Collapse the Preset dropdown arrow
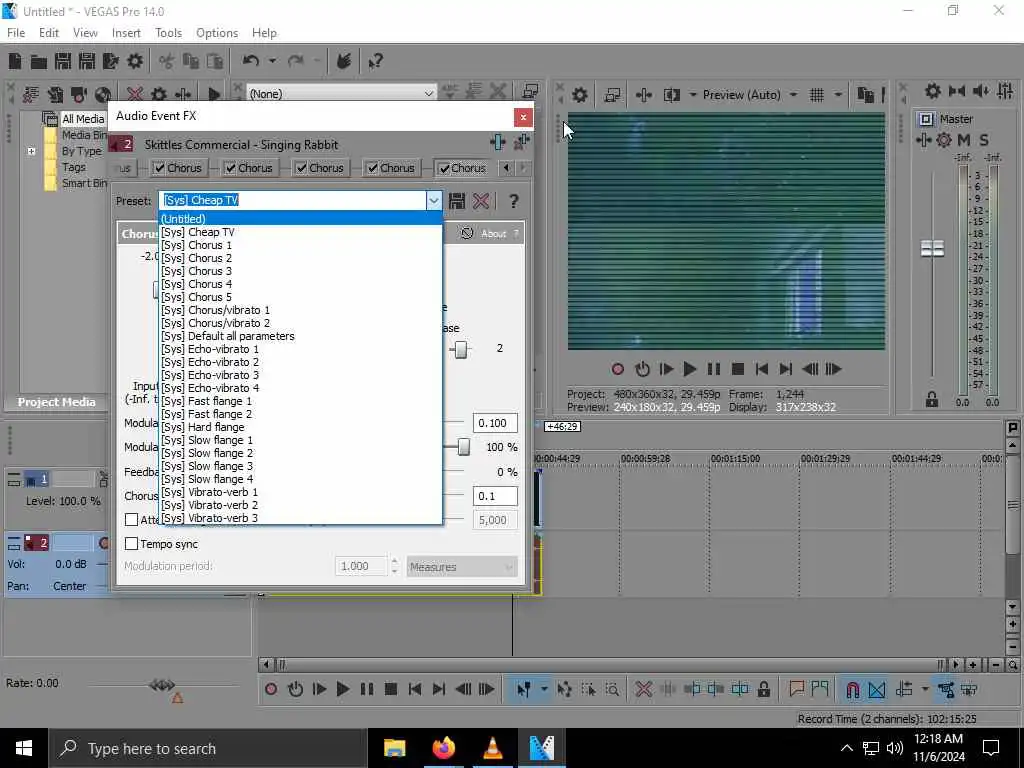Screen dimensions: 1024x768 coord(434,200)
